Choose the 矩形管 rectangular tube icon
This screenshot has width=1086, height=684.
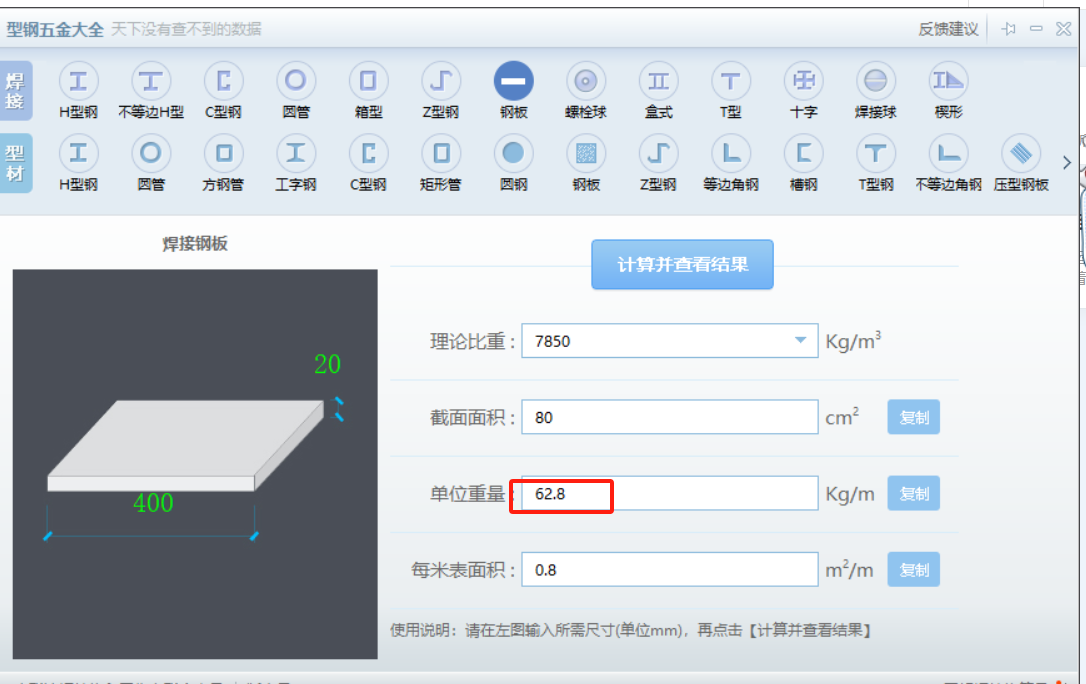click(440, 154)
